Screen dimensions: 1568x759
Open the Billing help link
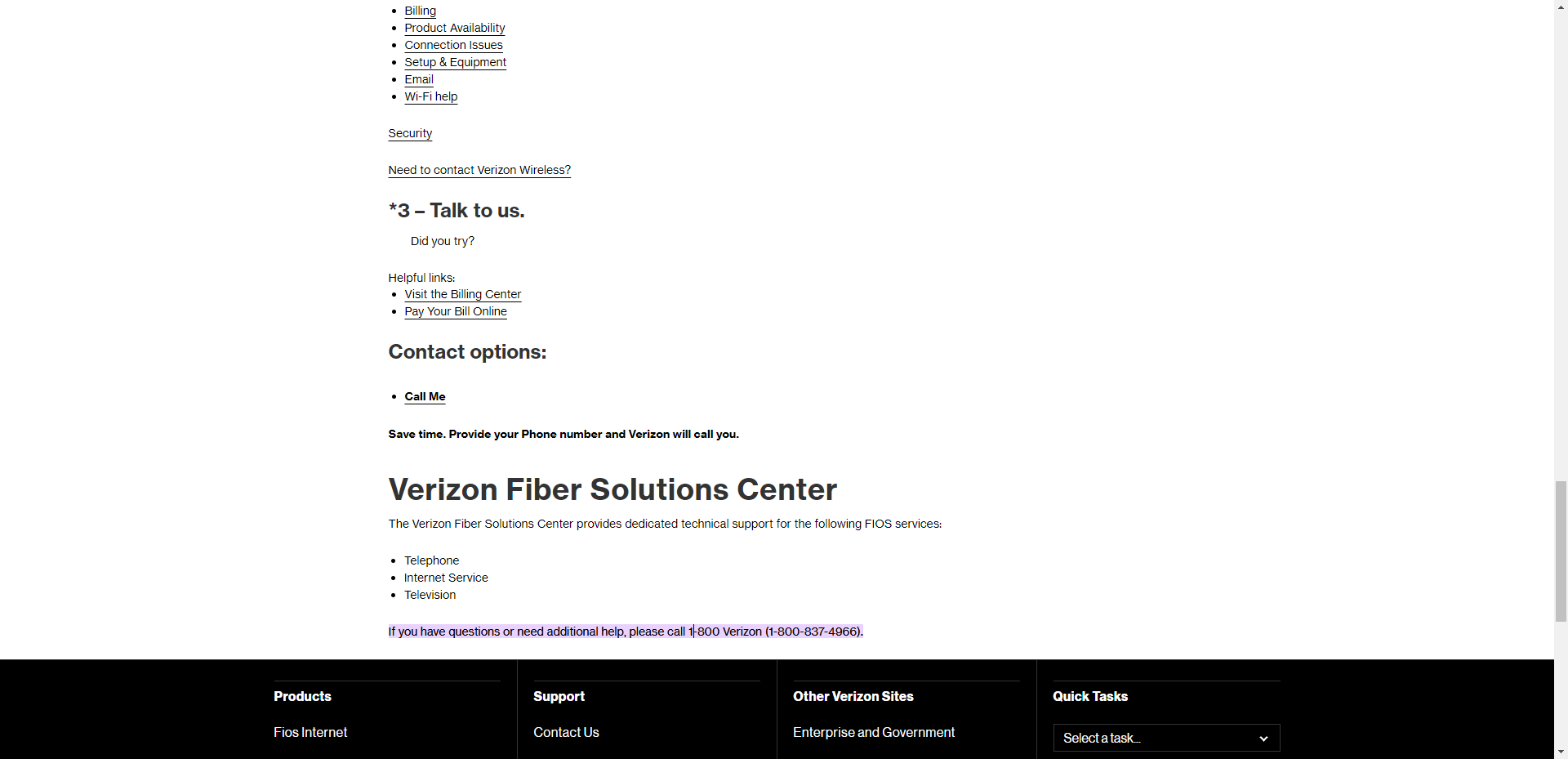(419, 11)
